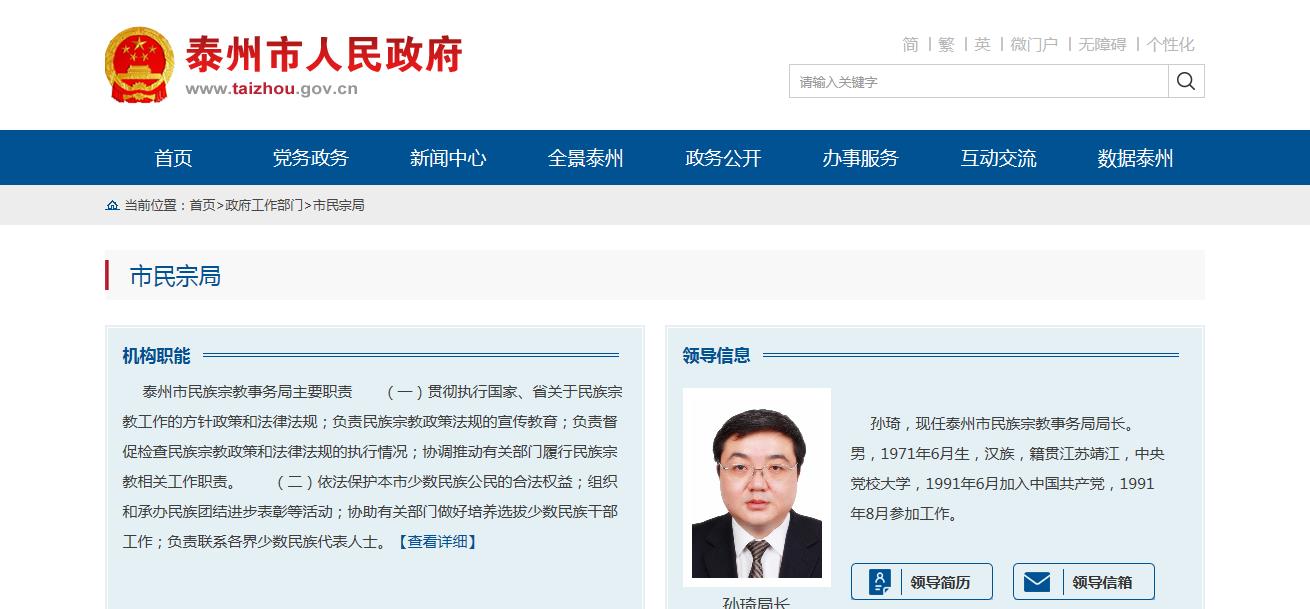The height and width of the screenshot is (609, 1310).
Task: Open 新闻中心 navigation tab
Action: click(448, 158)
